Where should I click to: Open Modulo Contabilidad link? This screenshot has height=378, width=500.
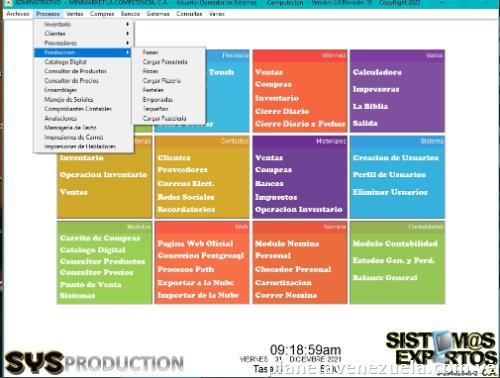tap(395, 244)
